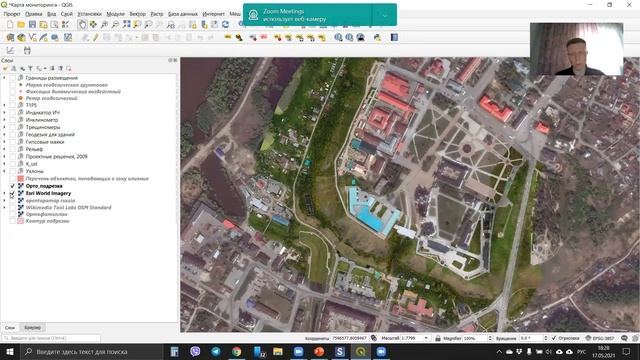
Task: Click the Вращение rotation spin box
Action: point(533,338)
